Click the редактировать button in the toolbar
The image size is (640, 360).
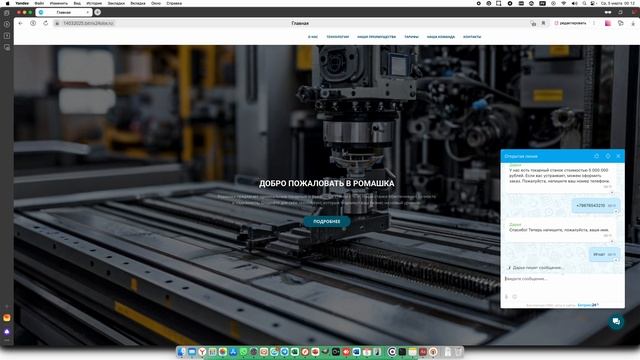[x=570, y=23]
